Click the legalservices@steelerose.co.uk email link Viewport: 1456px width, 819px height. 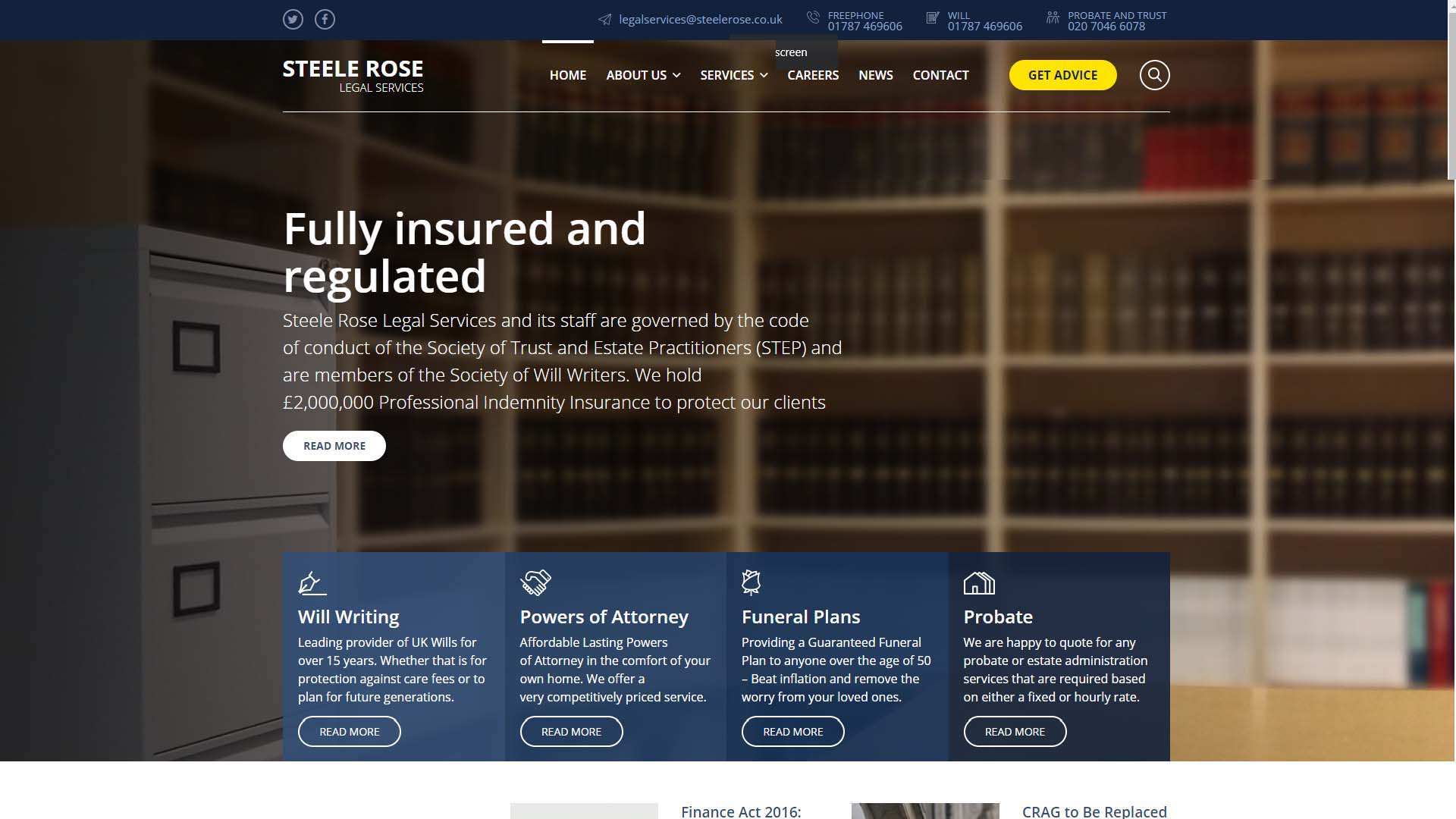tap(700, 20)
